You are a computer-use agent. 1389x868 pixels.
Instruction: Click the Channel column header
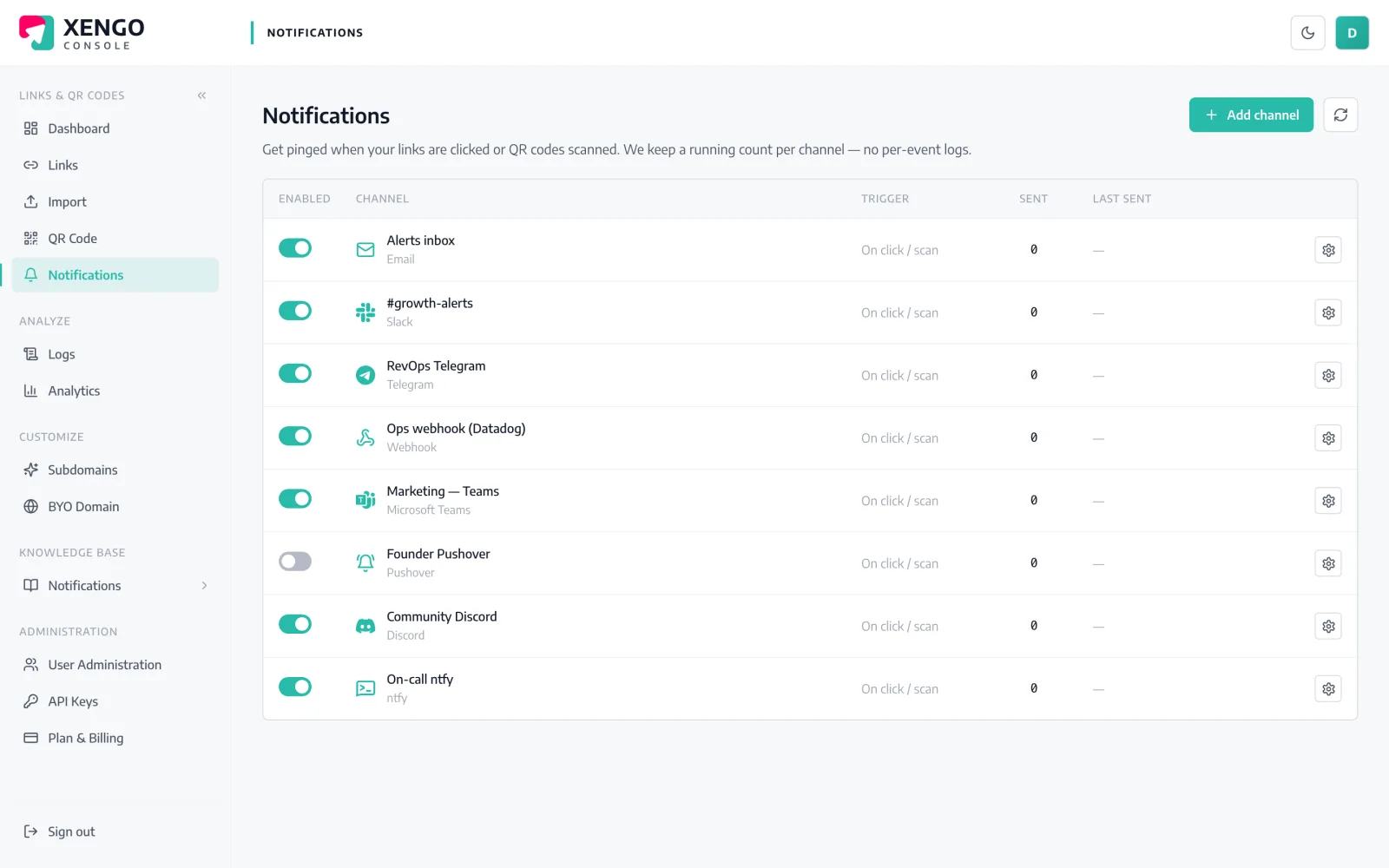click(x=382, y=199)
